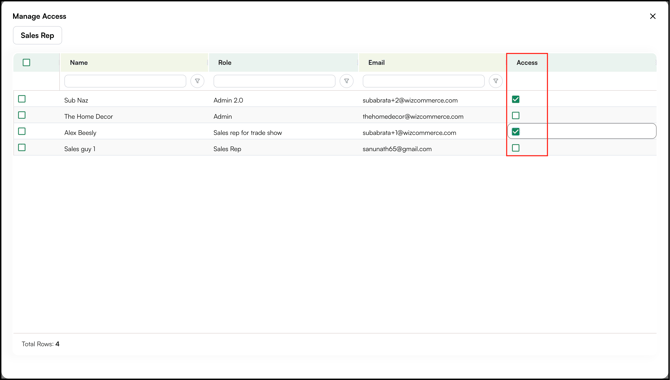This screenshot has height=380, width=670.
Task: Close the Manage Access dialog
Action: (652, 16)
